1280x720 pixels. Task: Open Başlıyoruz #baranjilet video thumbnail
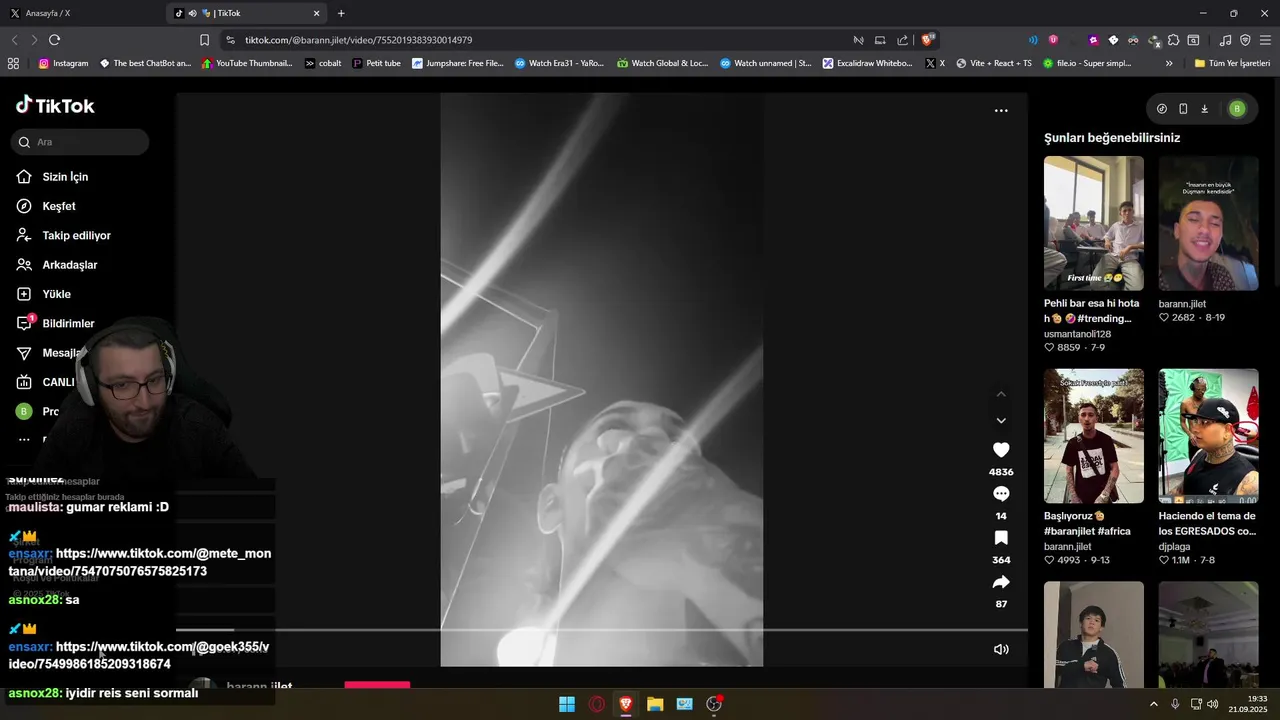click(1094, 436)
